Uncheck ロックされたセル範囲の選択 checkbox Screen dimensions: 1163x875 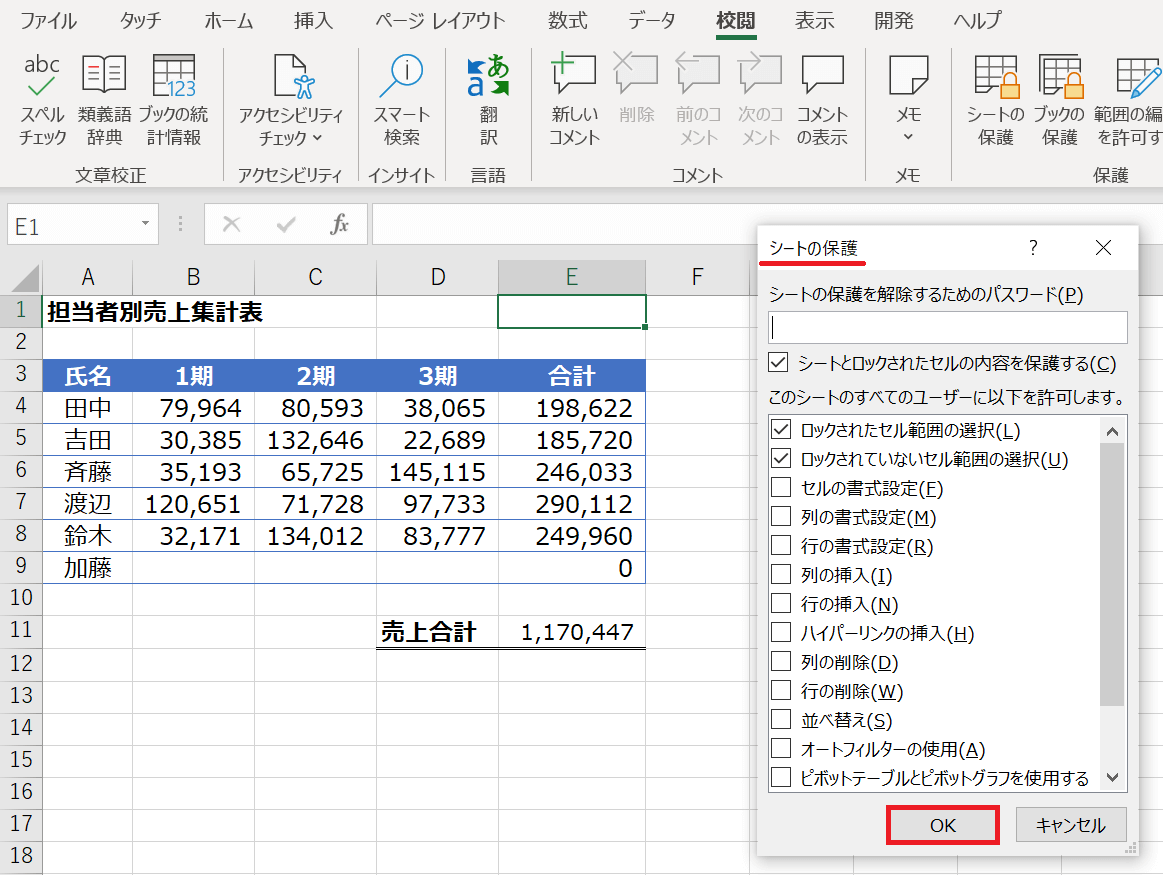(x=781, y=430)
